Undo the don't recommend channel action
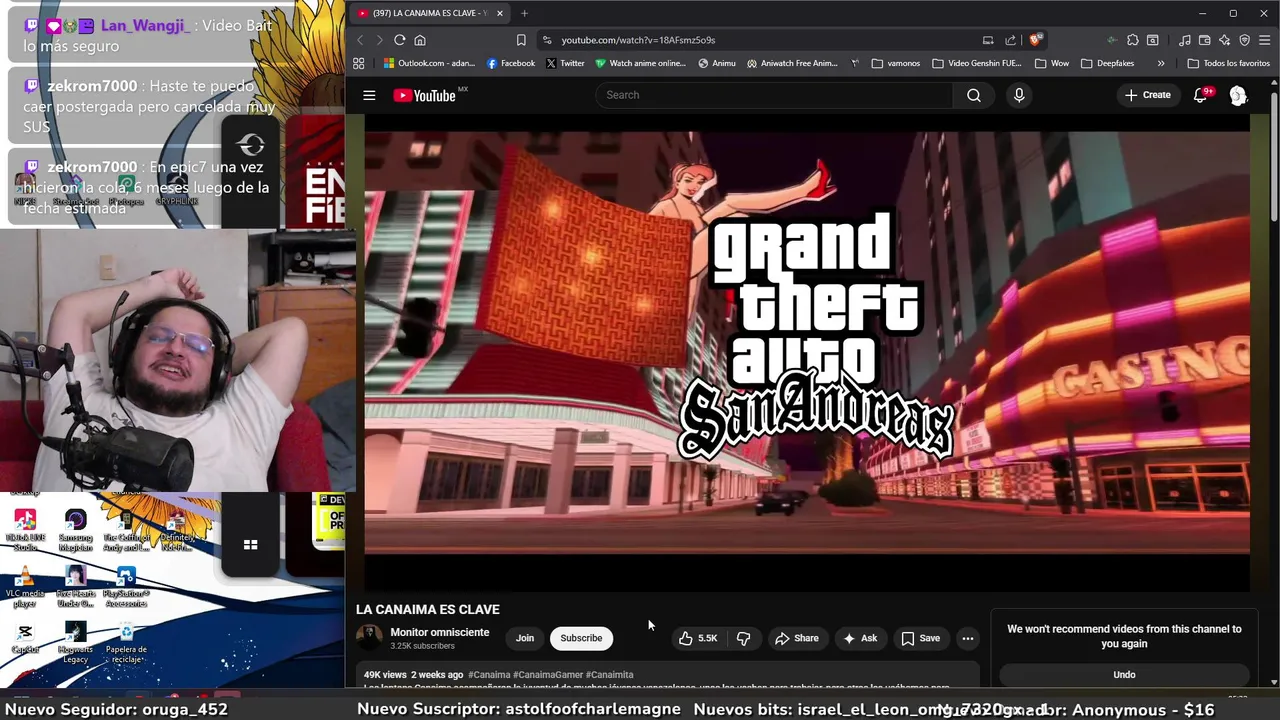This screenshot has width=1280, height=720. 1124,674
